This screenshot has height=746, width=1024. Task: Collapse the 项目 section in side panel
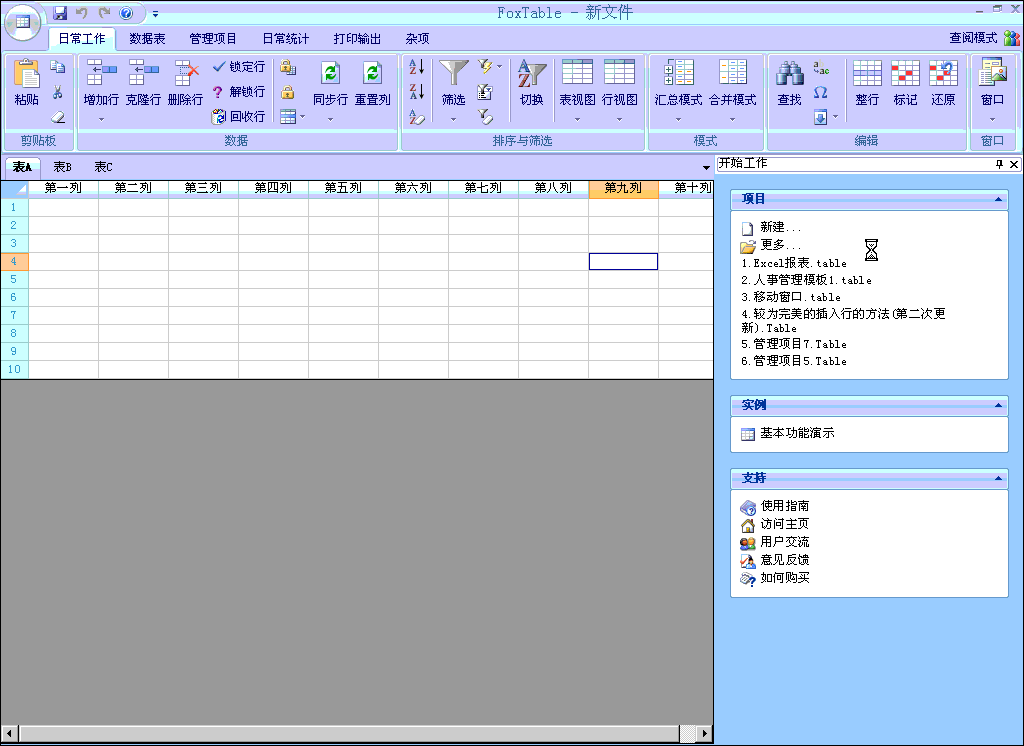point(998,199)
